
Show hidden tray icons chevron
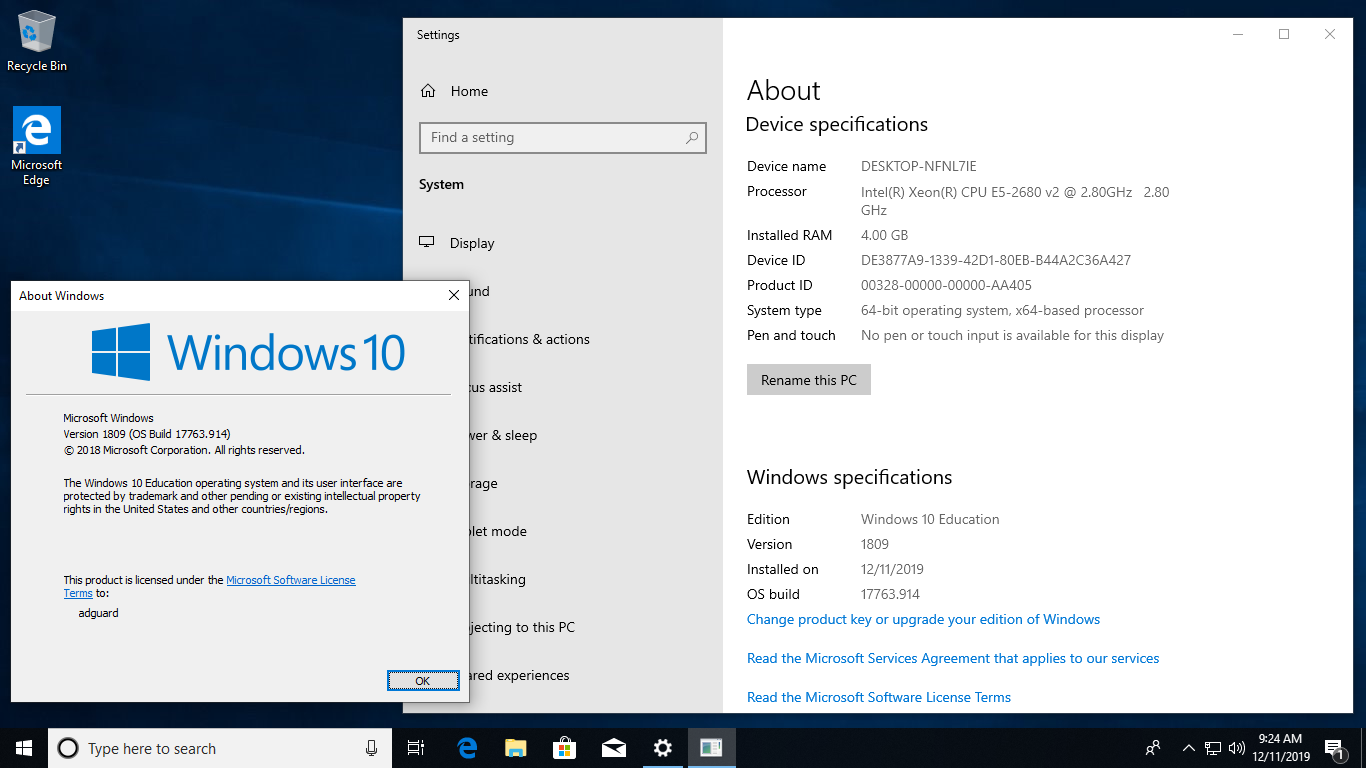(1188, 748)
